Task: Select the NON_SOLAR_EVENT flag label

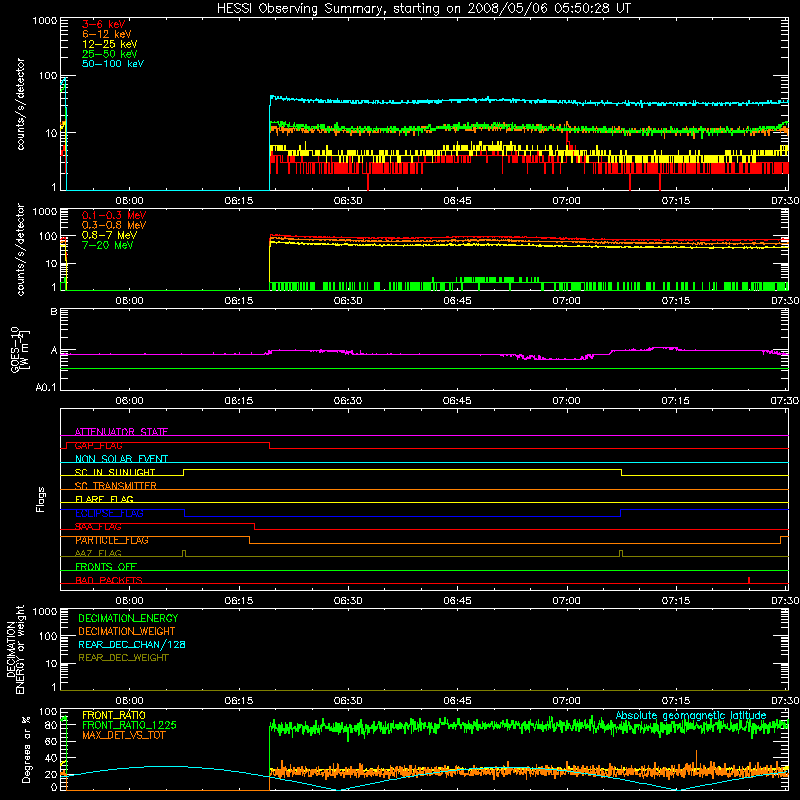Action: click(121, 459)
